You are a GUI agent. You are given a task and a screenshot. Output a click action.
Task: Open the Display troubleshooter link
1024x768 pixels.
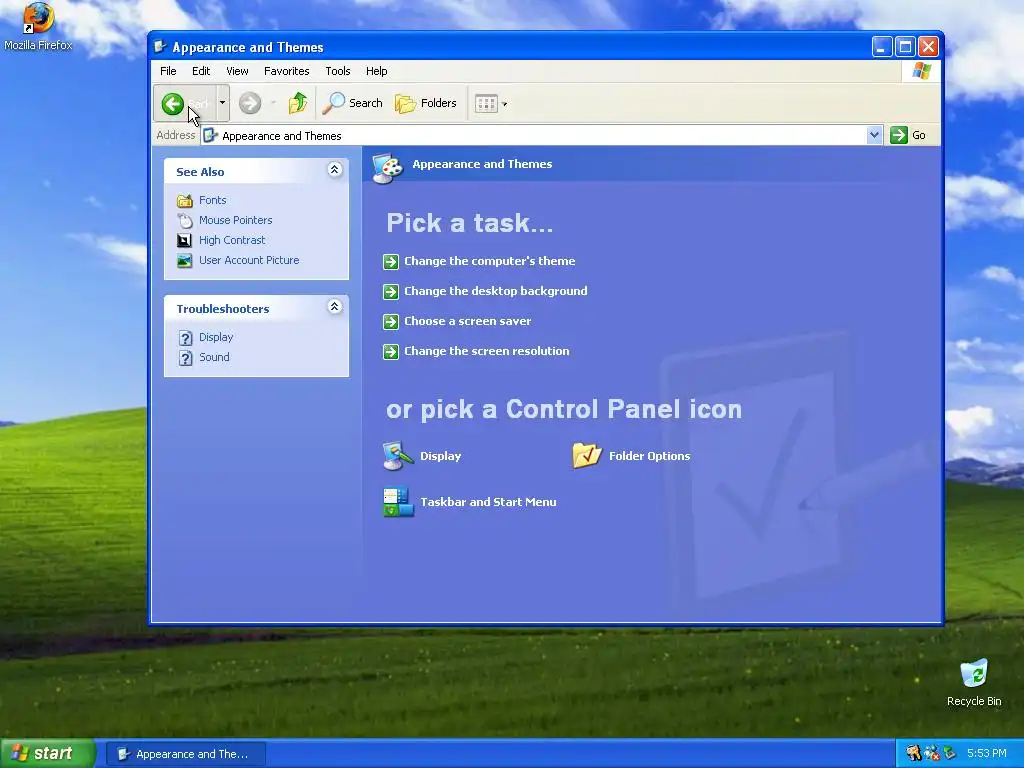(216, 337)
